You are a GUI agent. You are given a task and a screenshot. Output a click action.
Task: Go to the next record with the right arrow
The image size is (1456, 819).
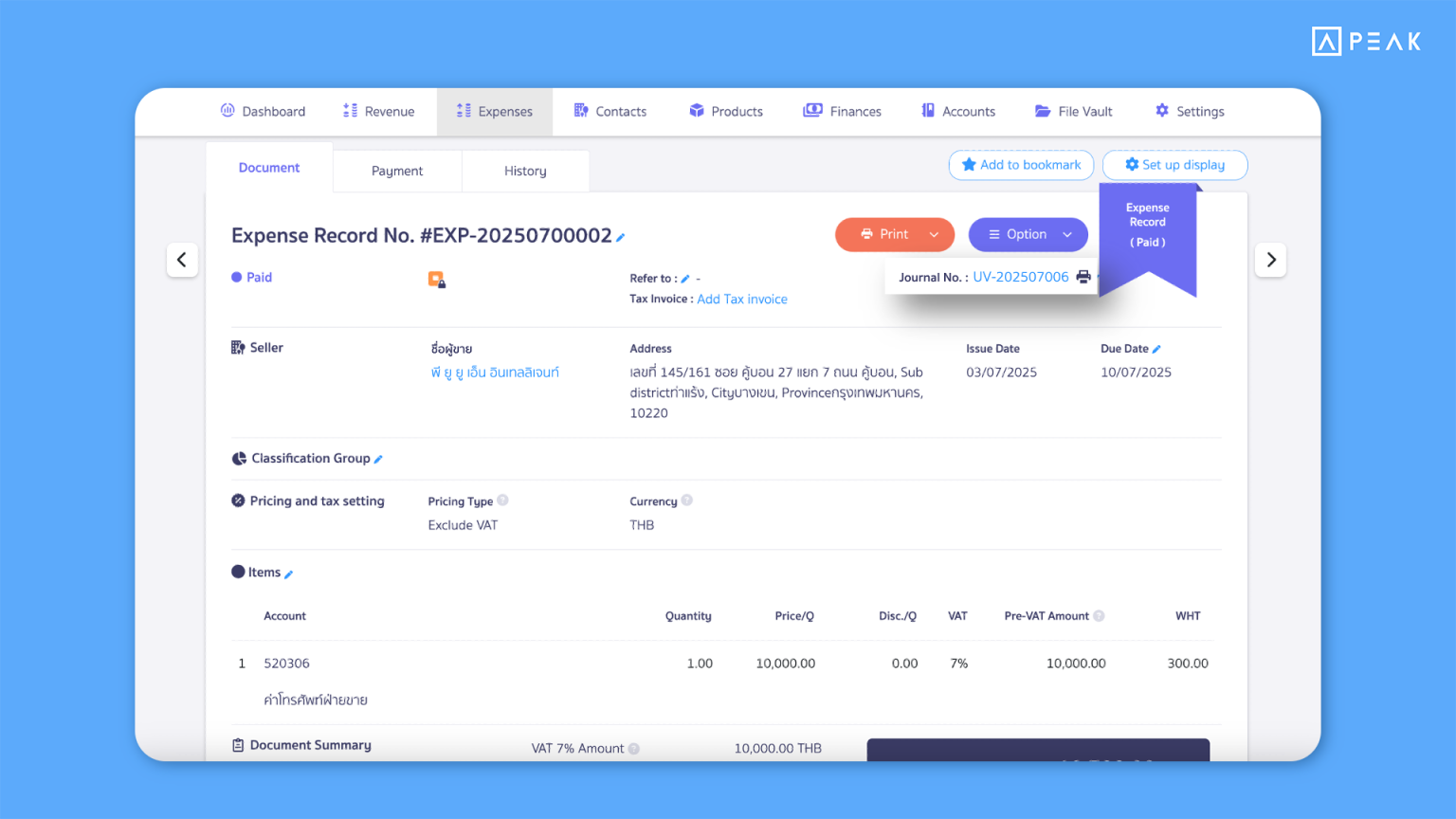(x=1270, y=260)
